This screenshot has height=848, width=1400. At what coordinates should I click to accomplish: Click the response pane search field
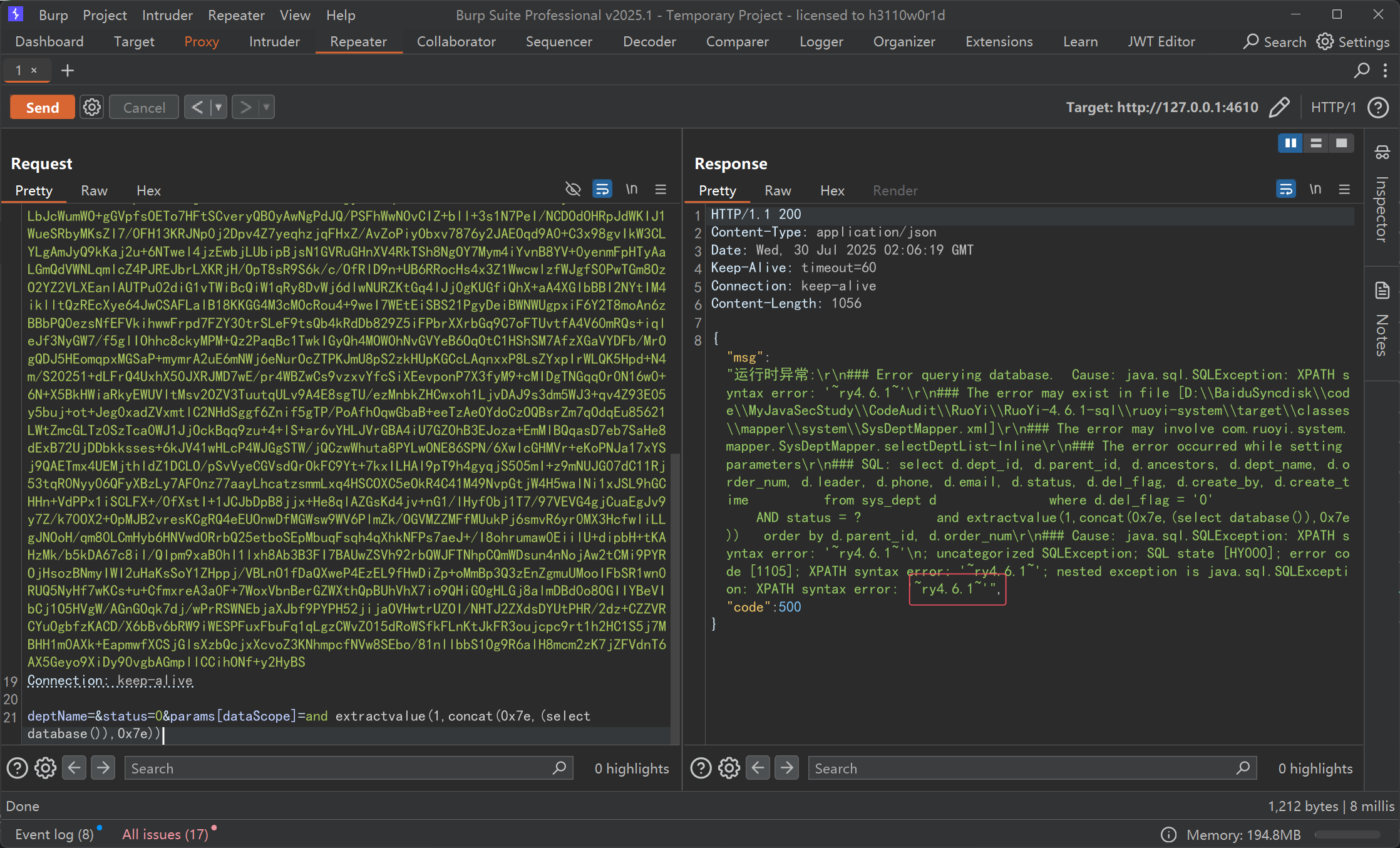click(x=1032, y=768)
